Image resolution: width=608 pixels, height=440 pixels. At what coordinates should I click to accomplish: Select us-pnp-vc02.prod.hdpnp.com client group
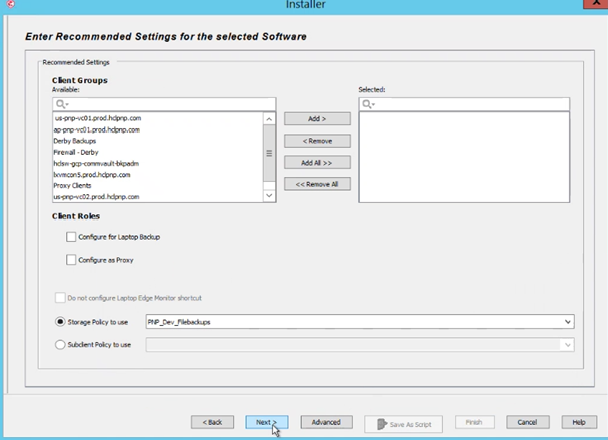click(97, 197)
